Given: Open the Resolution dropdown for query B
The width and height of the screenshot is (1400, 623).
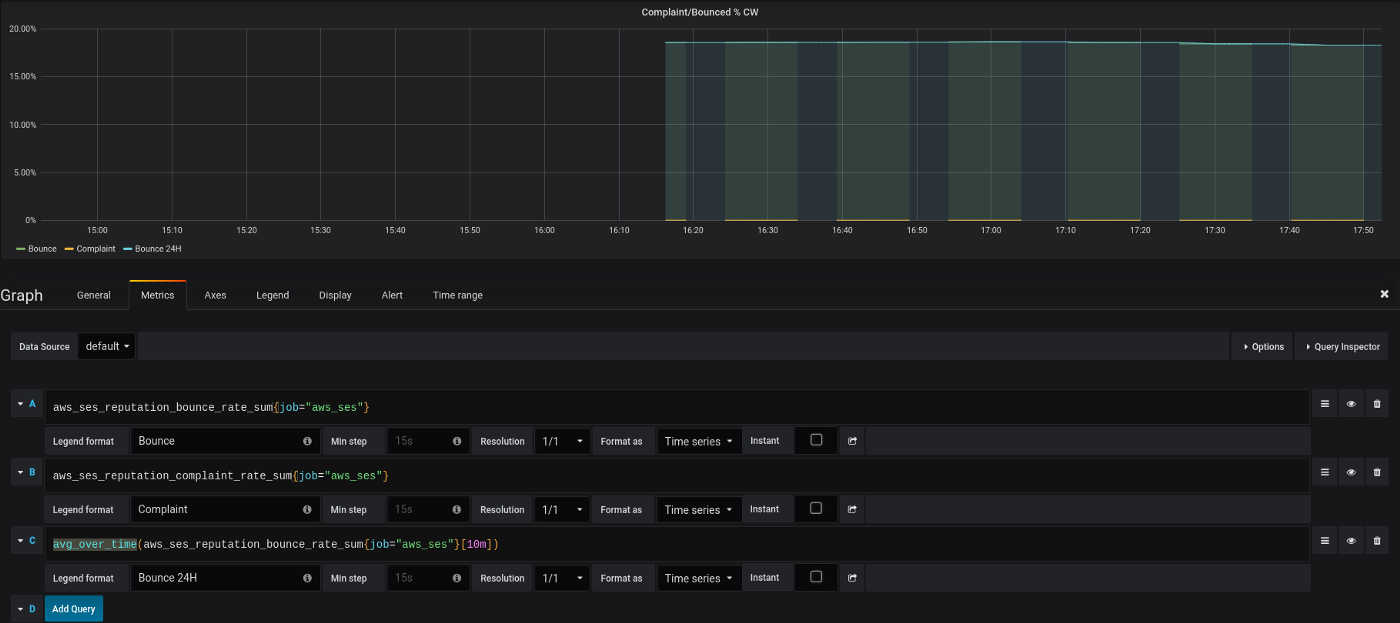Looking at the screenshot, I should click(x=562, y=510).
